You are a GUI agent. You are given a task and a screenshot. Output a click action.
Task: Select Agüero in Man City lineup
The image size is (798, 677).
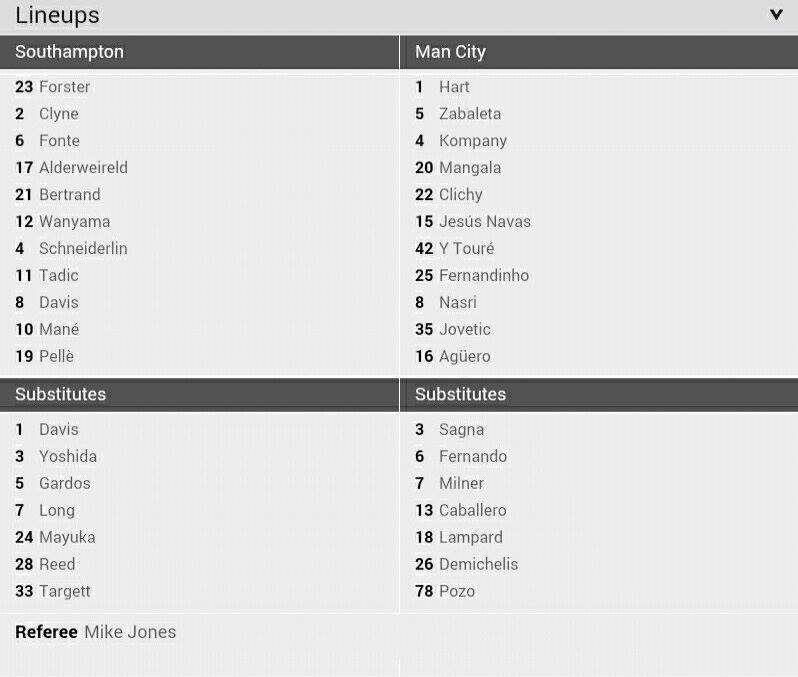[453, 356]
